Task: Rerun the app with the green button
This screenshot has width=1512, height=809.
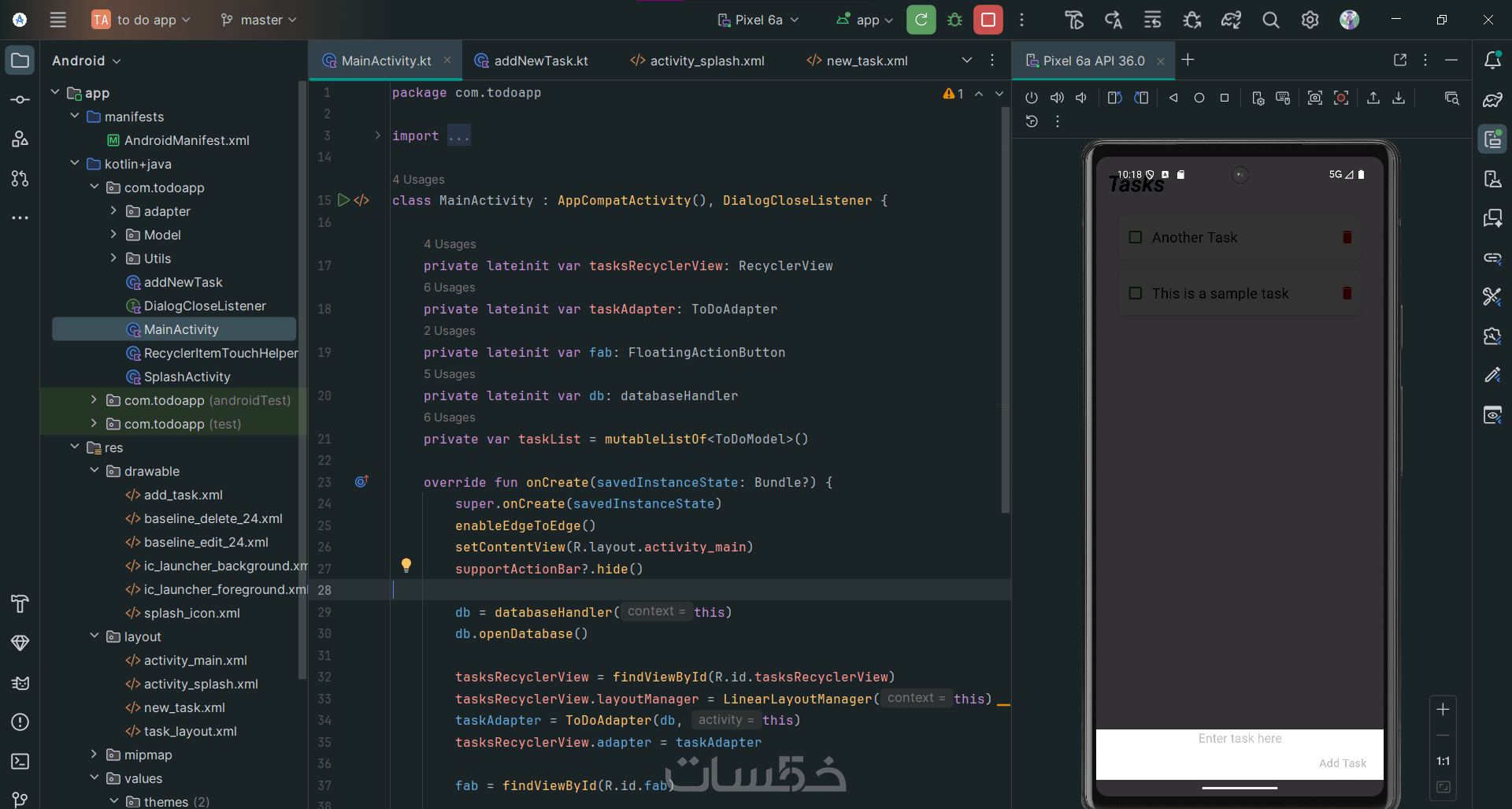Action: coord(921,20)
